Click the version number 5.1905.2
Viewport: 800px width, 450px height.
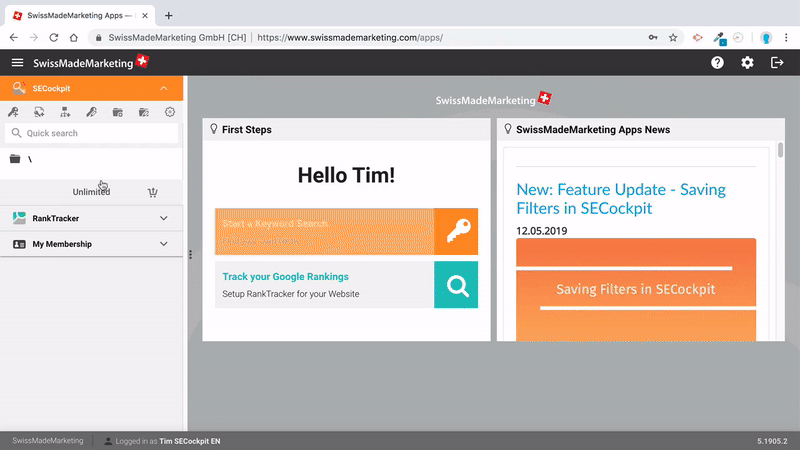pos(772,441)
